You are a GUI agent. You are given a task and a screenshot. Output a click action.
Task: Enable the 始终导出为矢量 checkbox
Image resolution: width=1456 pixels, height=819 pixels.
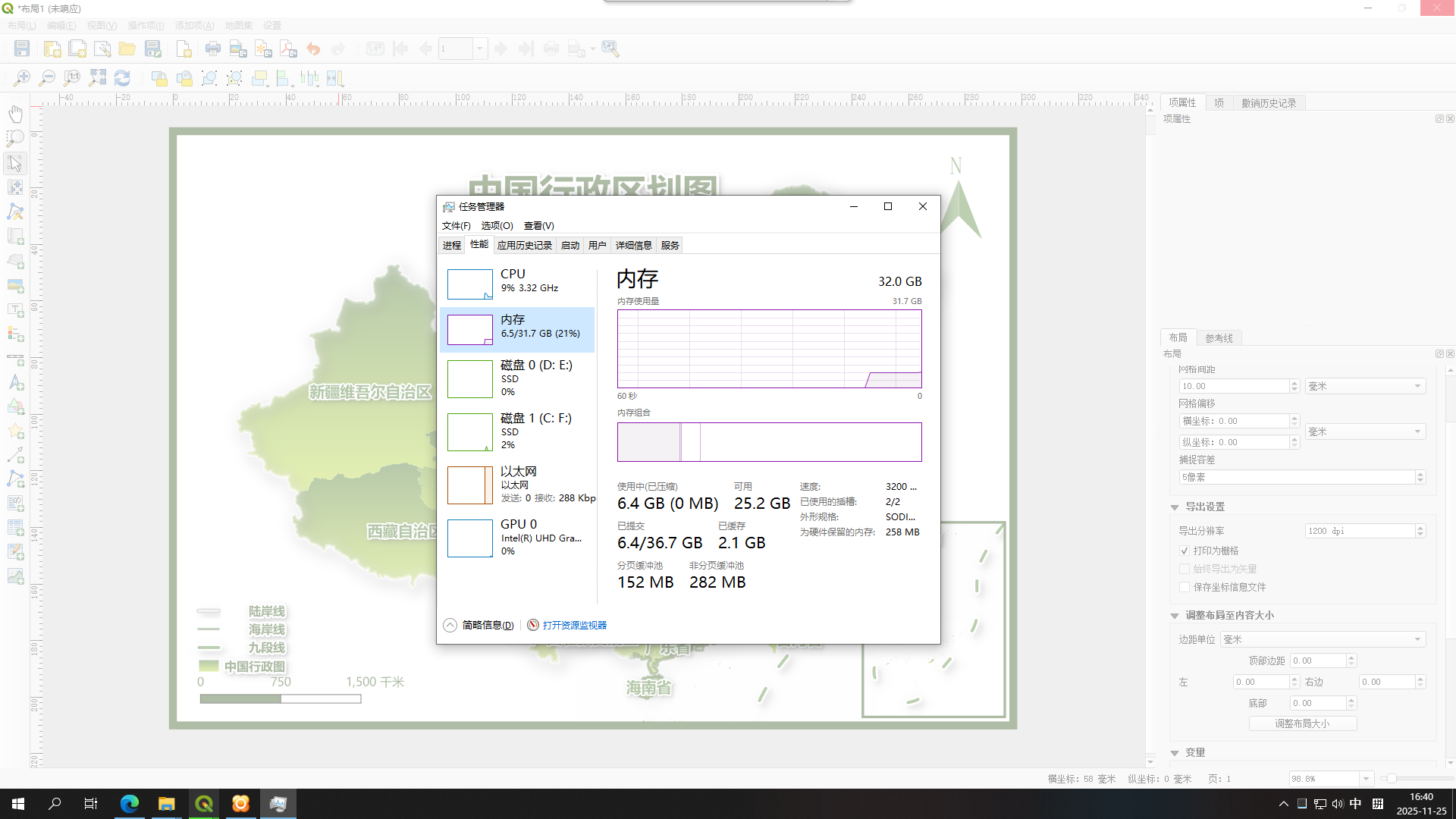pos(1185,569)
